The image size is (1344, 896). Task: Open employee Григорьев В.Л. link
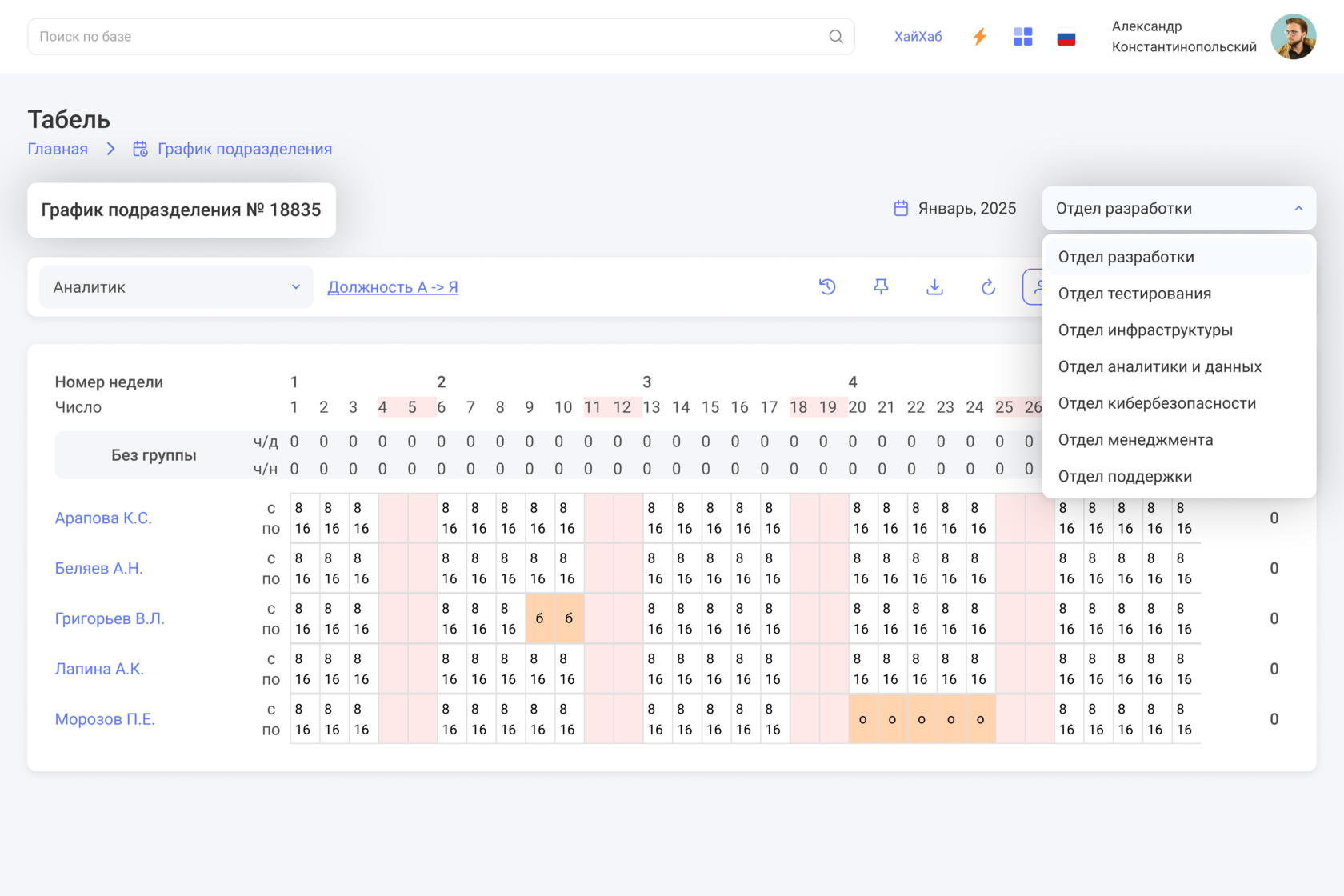tap(110, 618)
